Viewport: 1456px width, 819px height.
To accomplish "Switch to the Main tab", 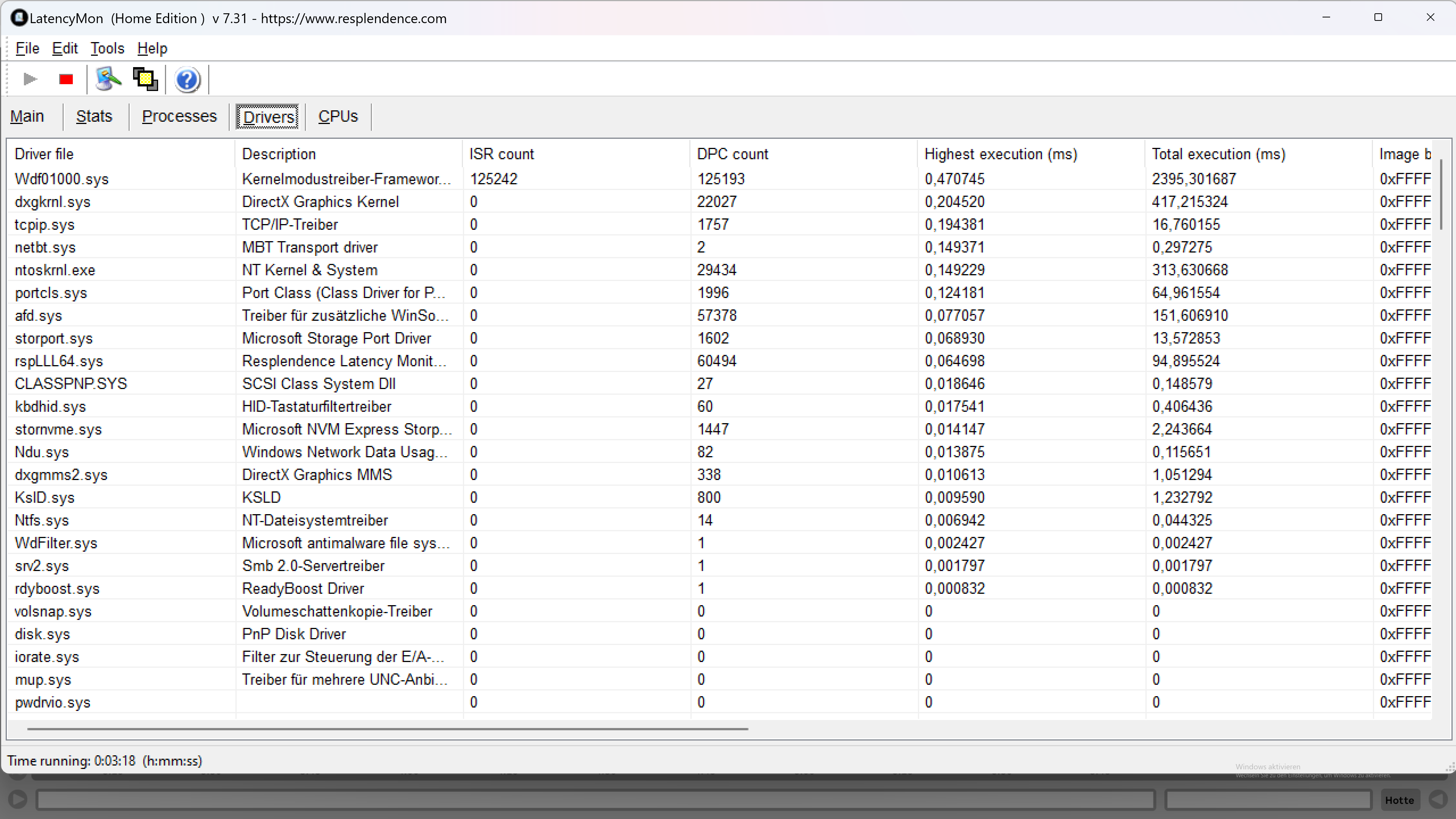I will coord(27,116).
